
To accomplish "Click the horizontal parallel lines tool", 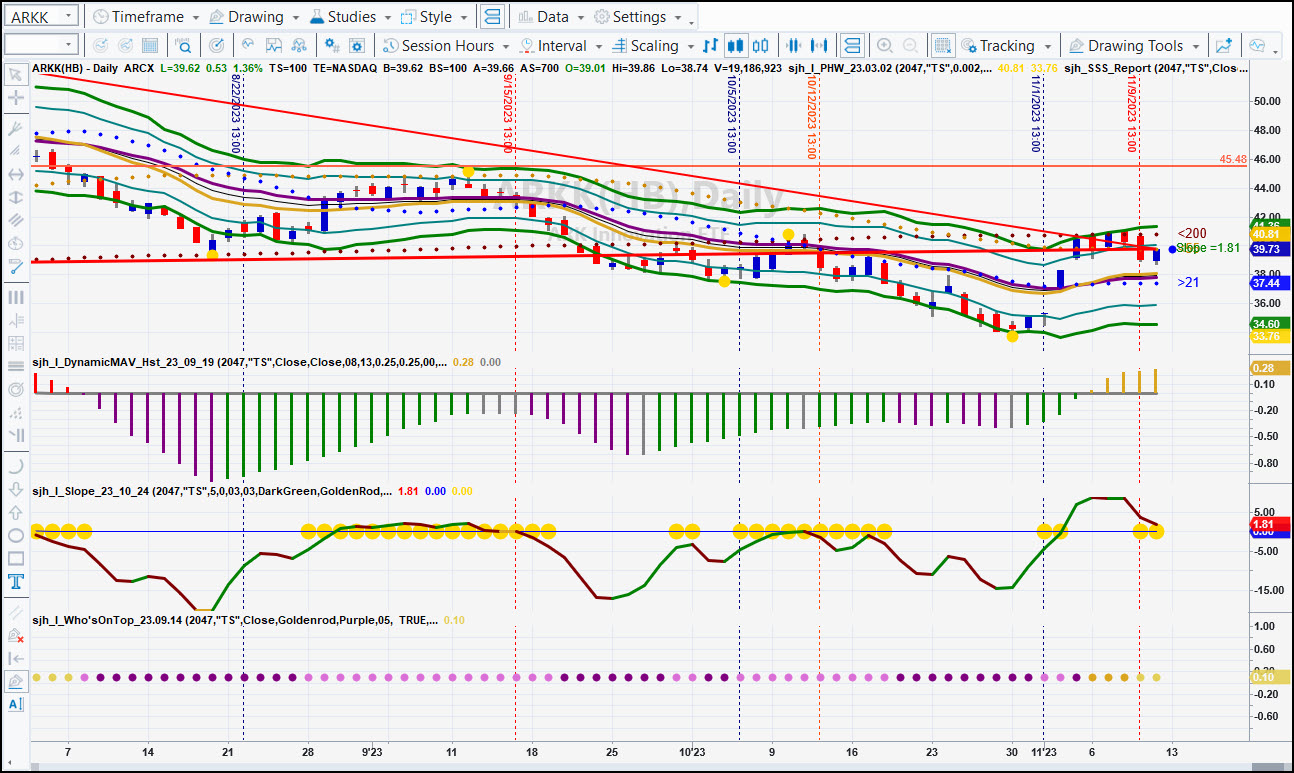I will tap(15, 366).
